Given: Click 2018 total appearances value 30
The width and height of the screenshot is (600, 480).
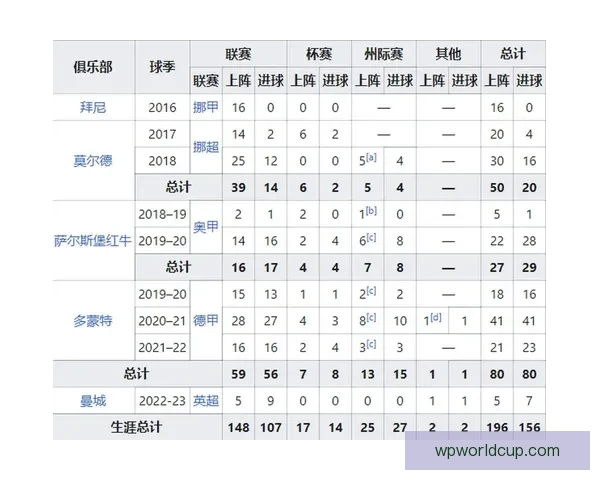Looking at the screenshot, I should (497, 161).
